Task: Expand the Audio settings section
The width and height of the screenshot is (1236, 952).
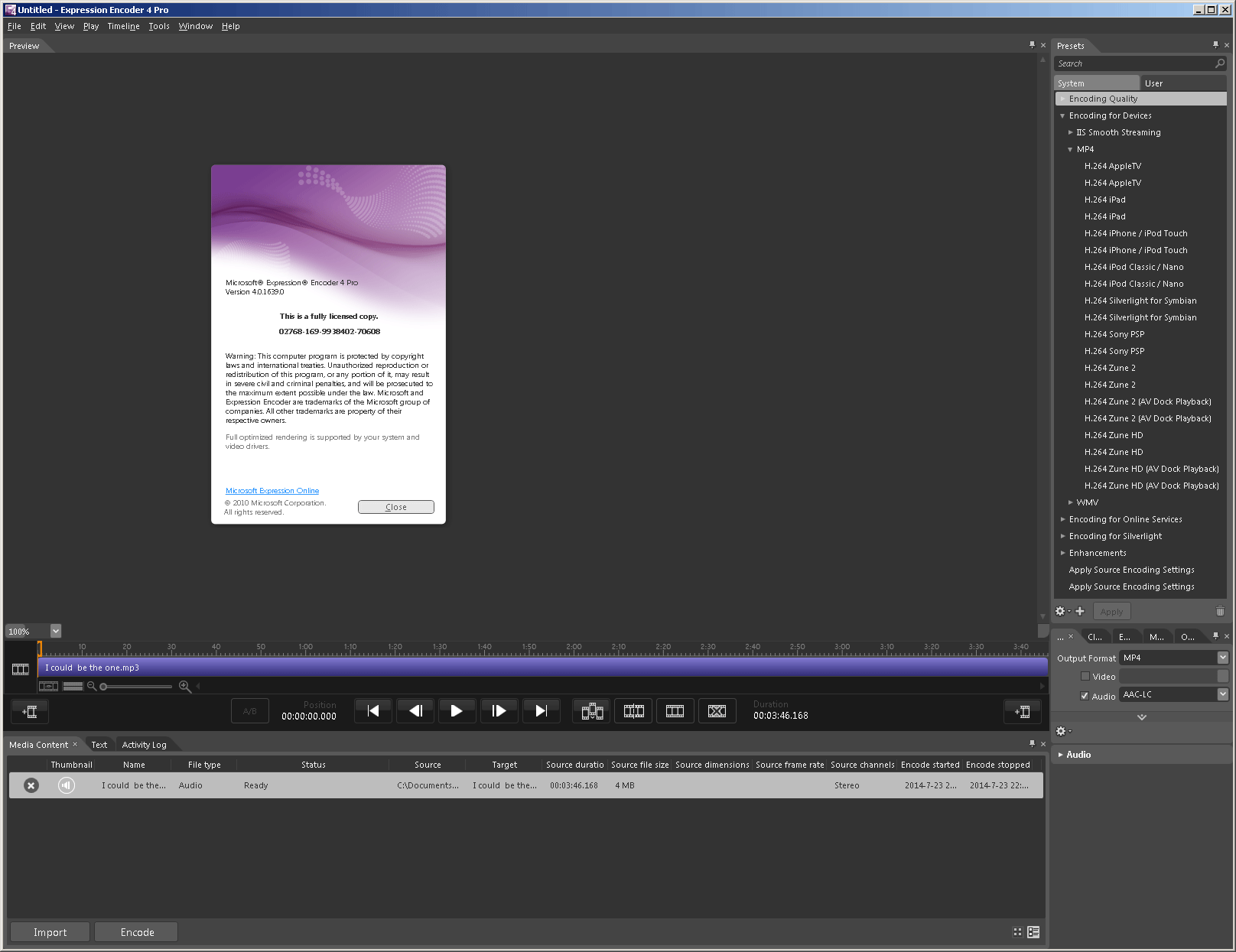Action: coord(1061,755)
